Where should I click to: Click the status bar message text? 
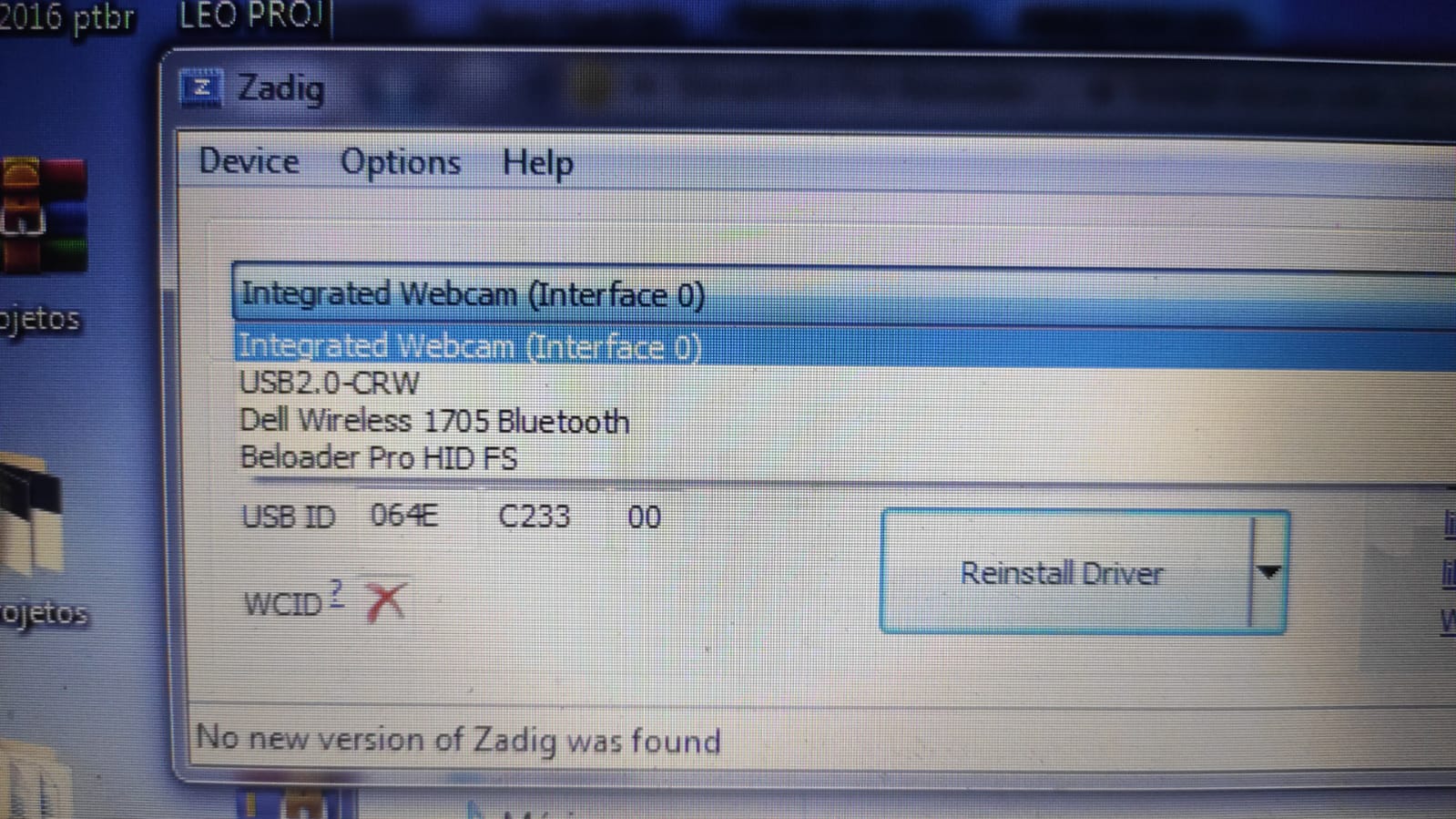pos(458,739)
